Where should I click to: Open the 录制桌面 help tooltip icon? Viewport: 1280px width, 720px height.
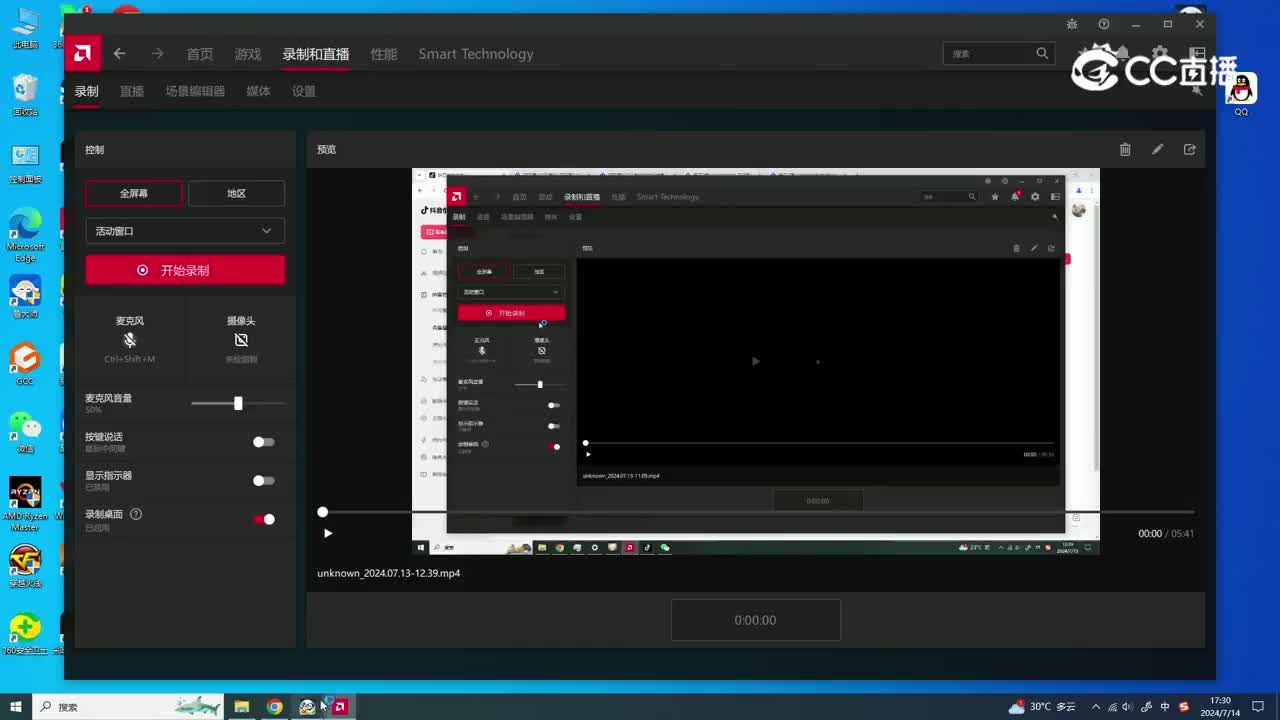pos(136,514)
